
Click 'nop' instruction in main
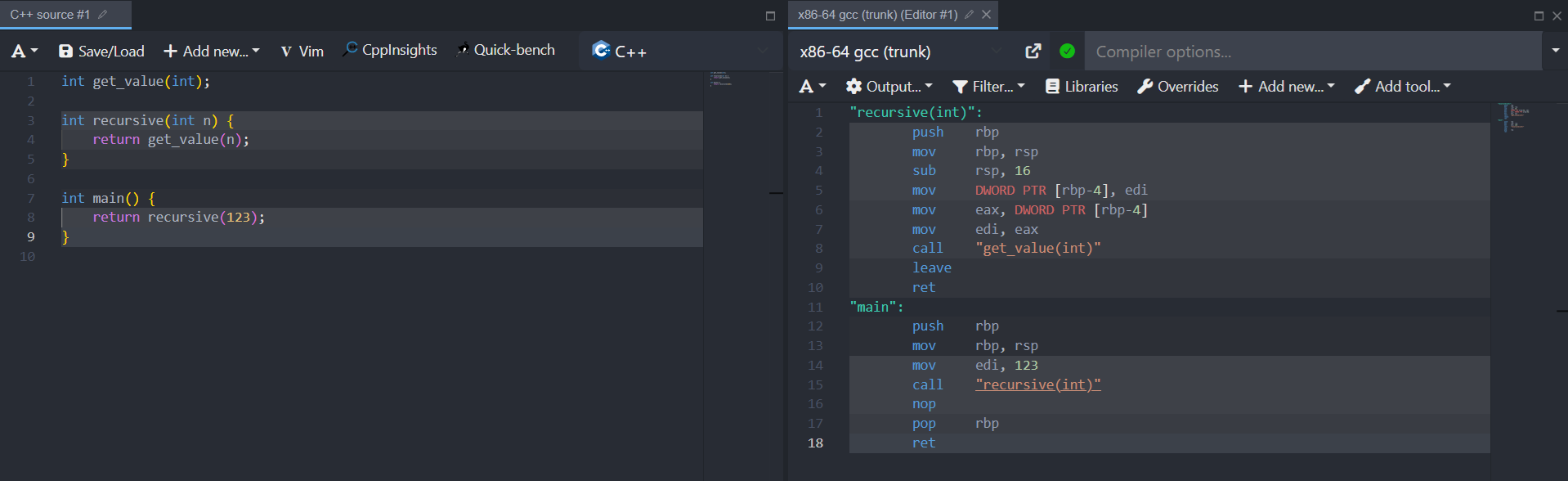pos(924,404)
